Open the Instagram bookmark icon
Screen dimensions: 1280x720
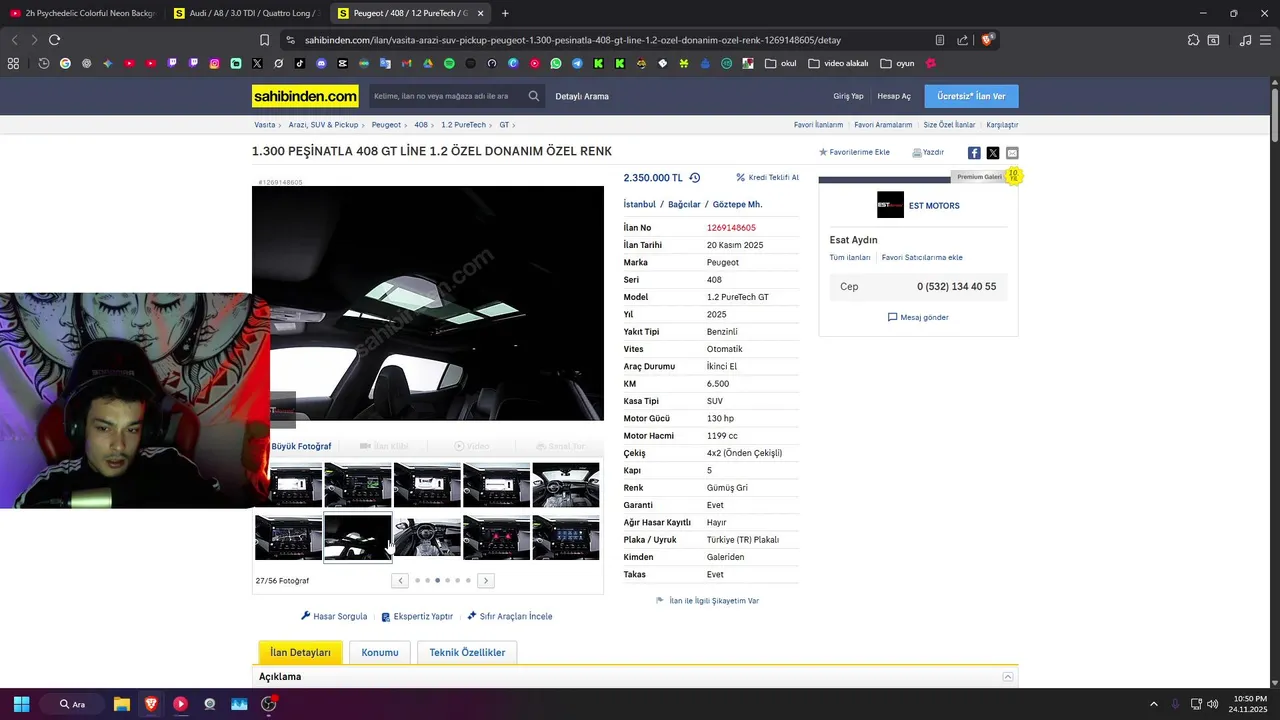214,63
